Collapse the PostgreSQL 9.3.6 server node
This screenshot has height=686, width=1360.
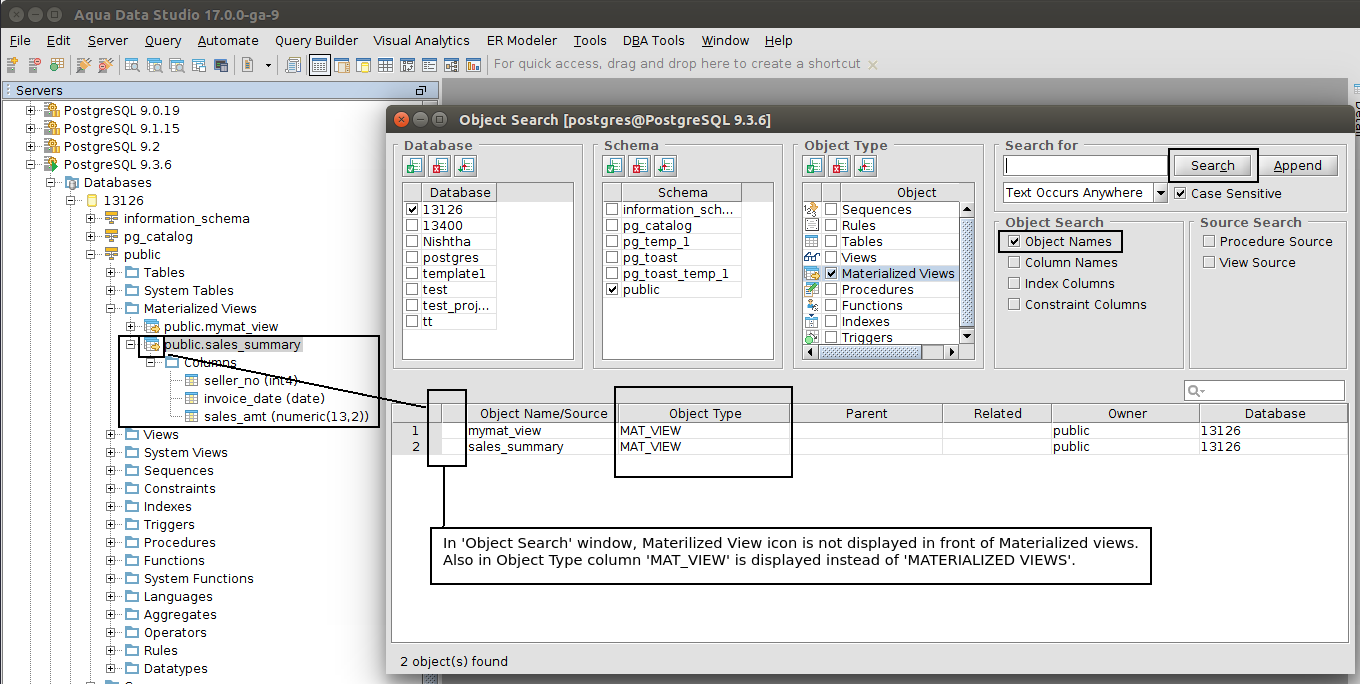pyautogui.click(x=30, y=165)
